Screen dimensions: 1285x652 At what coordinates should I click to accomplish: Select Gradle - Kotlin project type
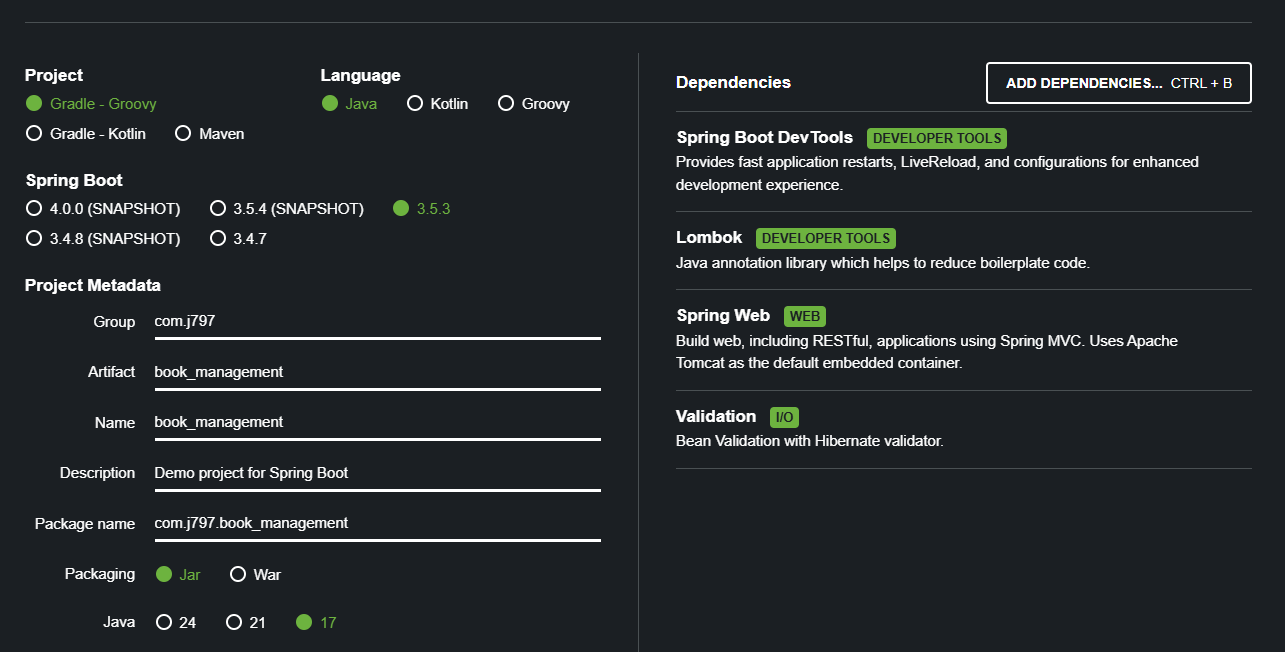pyautogui.click(x=86, y=134)
